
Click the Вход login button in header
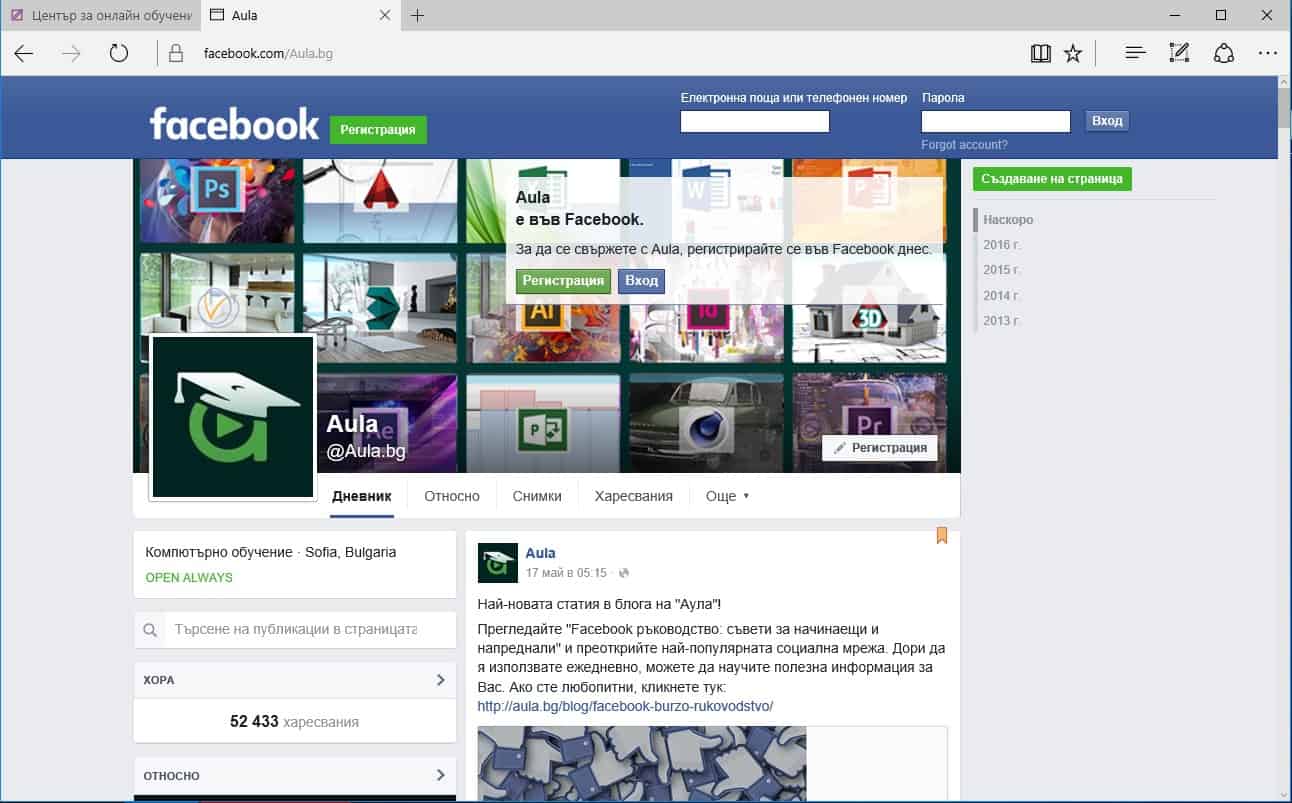pos(1107,121)
